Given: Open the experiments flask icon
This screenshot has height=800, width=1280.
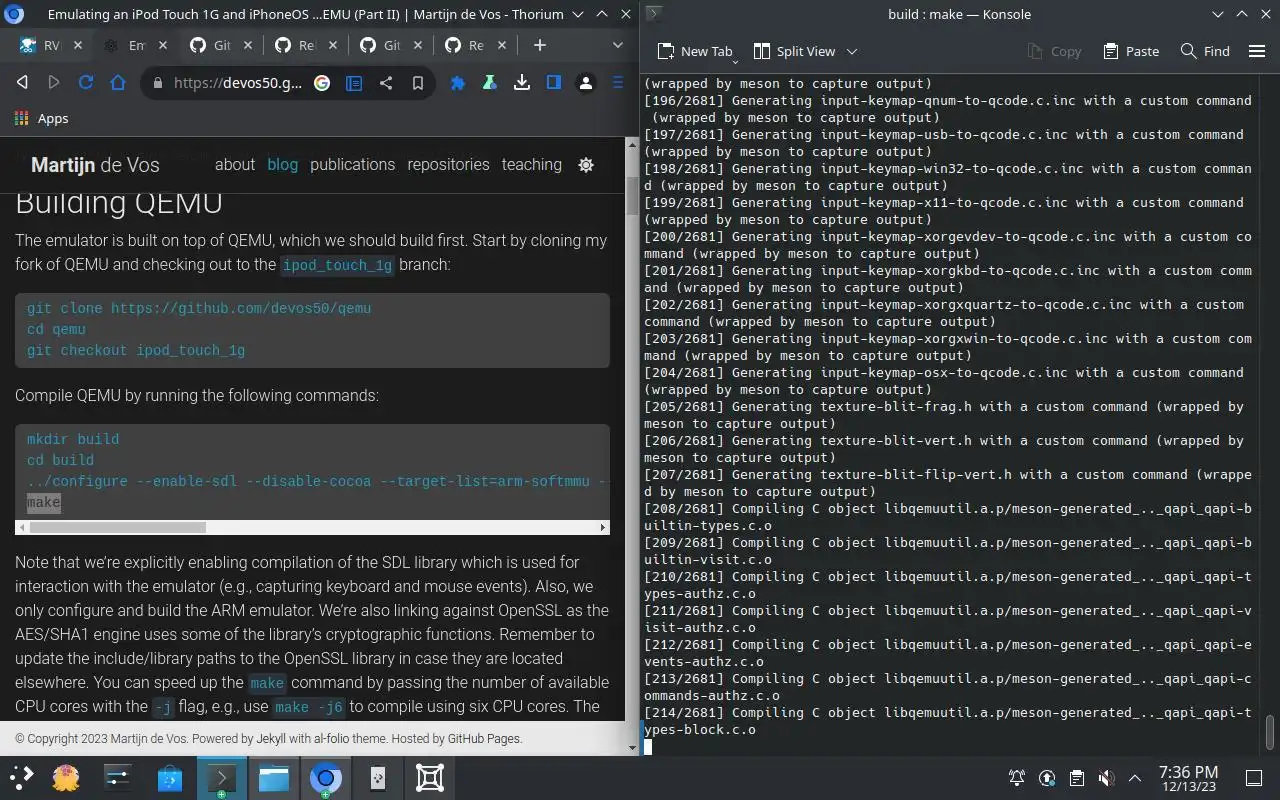Looking at the screenshot, I should click(x=490, y=83).
